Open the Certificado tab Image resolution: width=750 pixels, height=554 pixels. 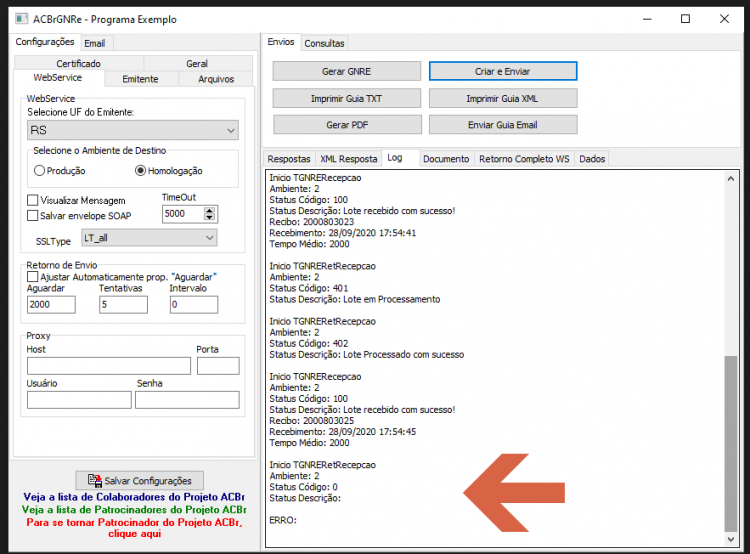click(x=78, y=63)
